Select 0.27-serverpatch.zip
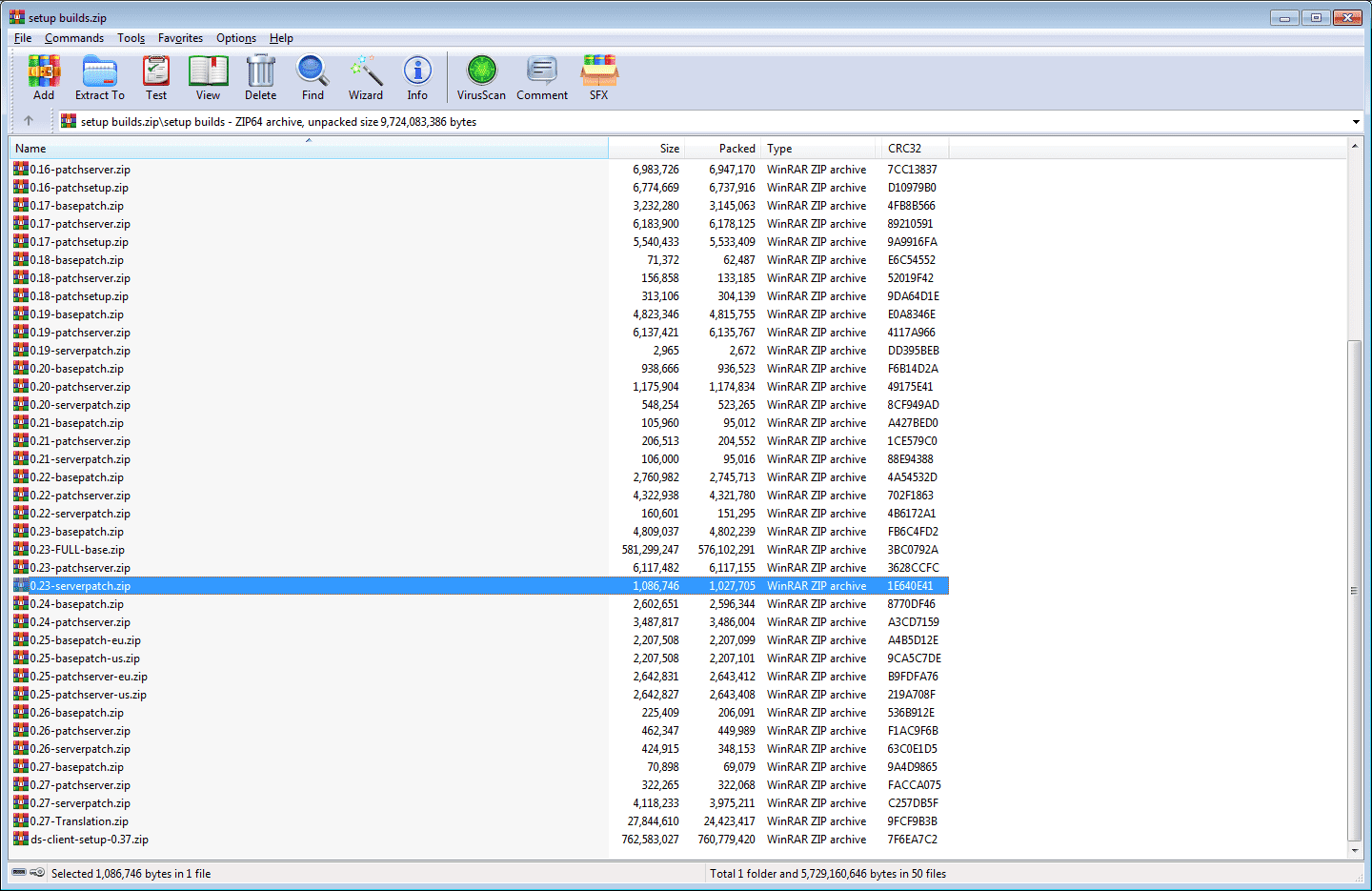1372x891 pixels. coord(80,802)
